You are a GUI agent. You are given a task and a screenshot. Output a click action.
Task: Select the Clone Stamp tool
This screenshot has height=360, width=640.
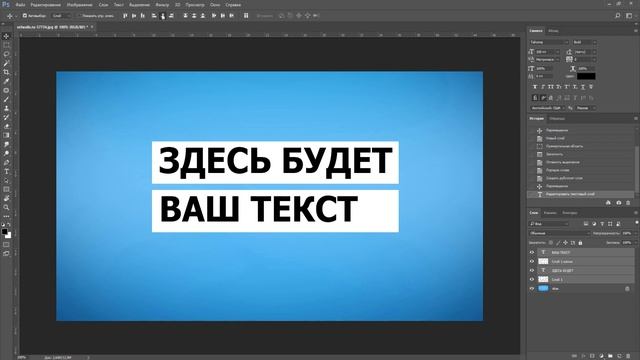tap(6, 108)
